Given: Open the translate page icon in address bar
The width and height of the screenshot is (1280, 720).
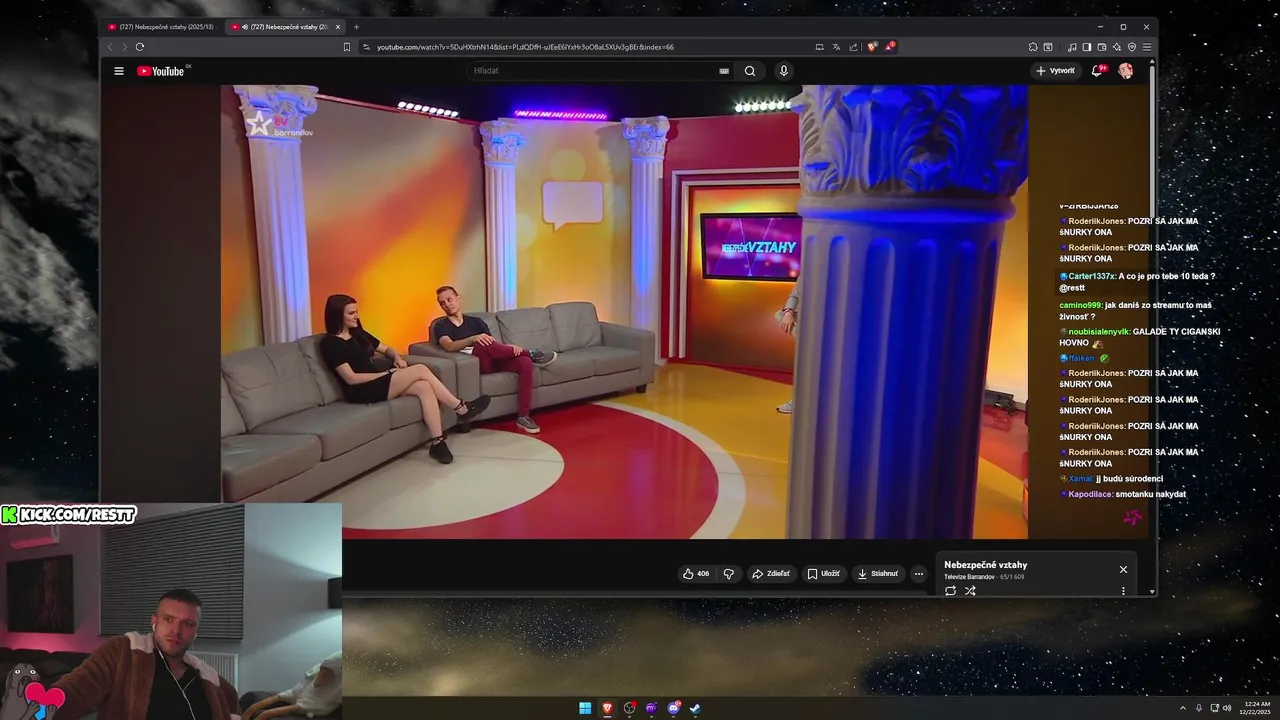Looking at the screenshot, I should [x=836, y=47].
